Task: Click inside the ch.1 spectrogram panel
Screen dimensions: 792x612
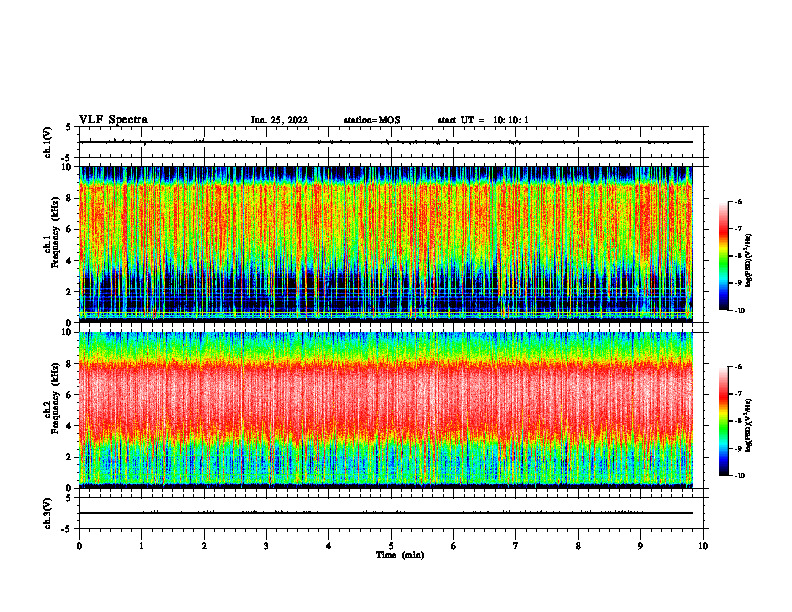Action: coord(386,243)
